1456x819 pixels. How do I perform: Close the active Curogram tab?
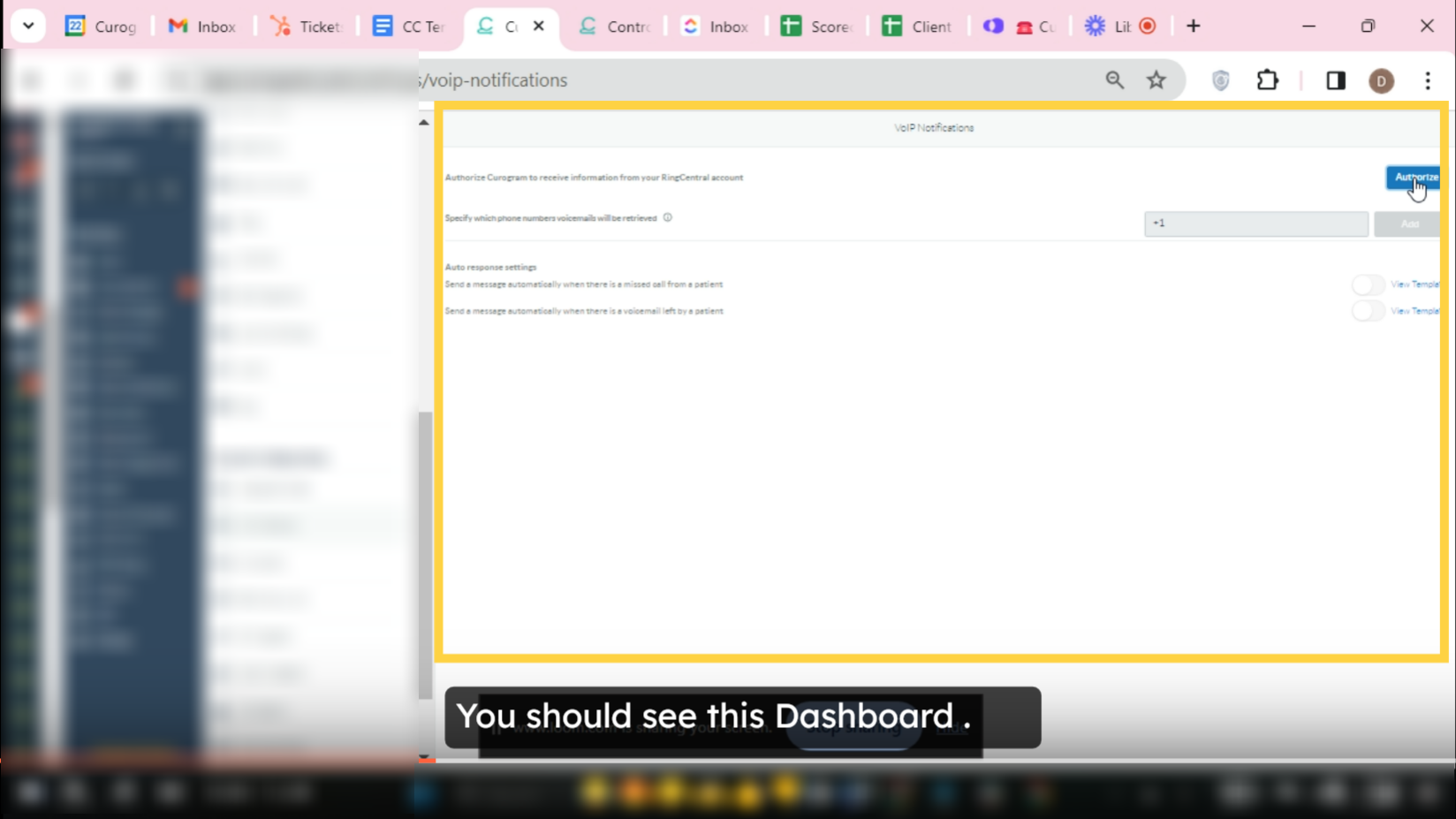tap(538, 27)
